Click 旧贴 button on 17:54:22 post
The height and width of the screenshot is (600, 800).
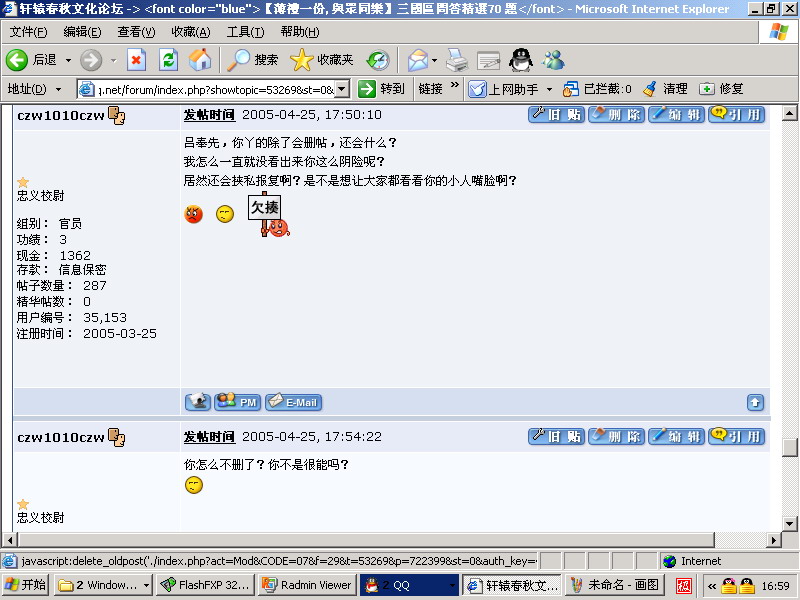(556, 436)
